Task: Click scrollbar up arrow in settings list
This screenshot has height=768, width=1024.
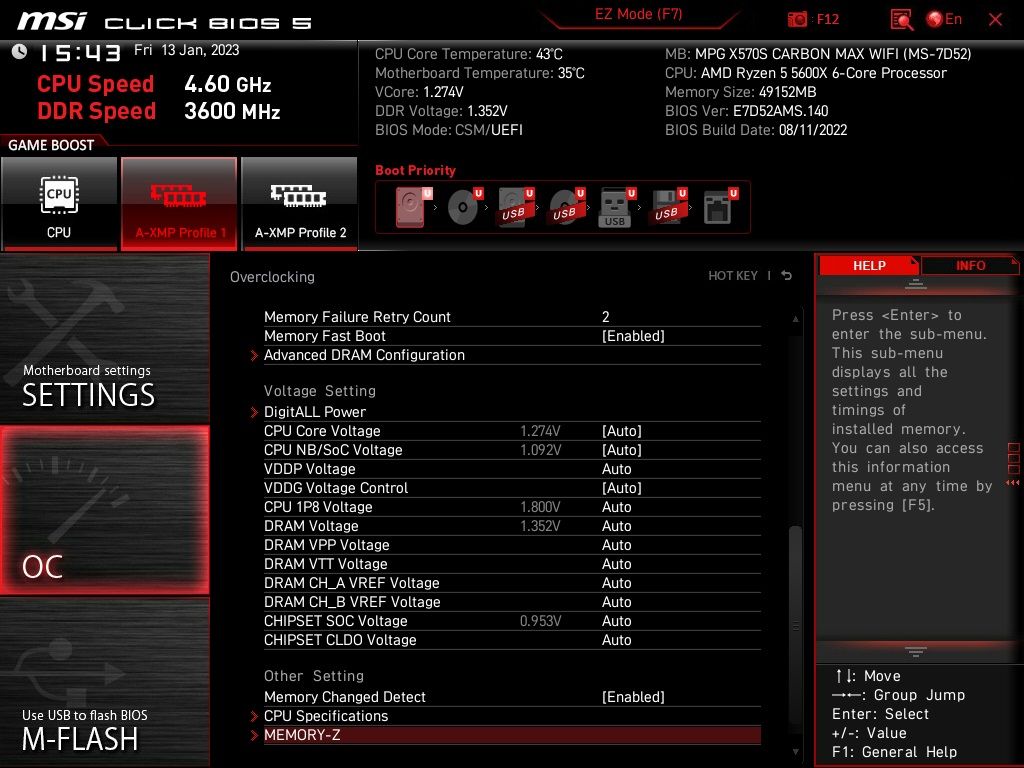Action: pos(795,319)
